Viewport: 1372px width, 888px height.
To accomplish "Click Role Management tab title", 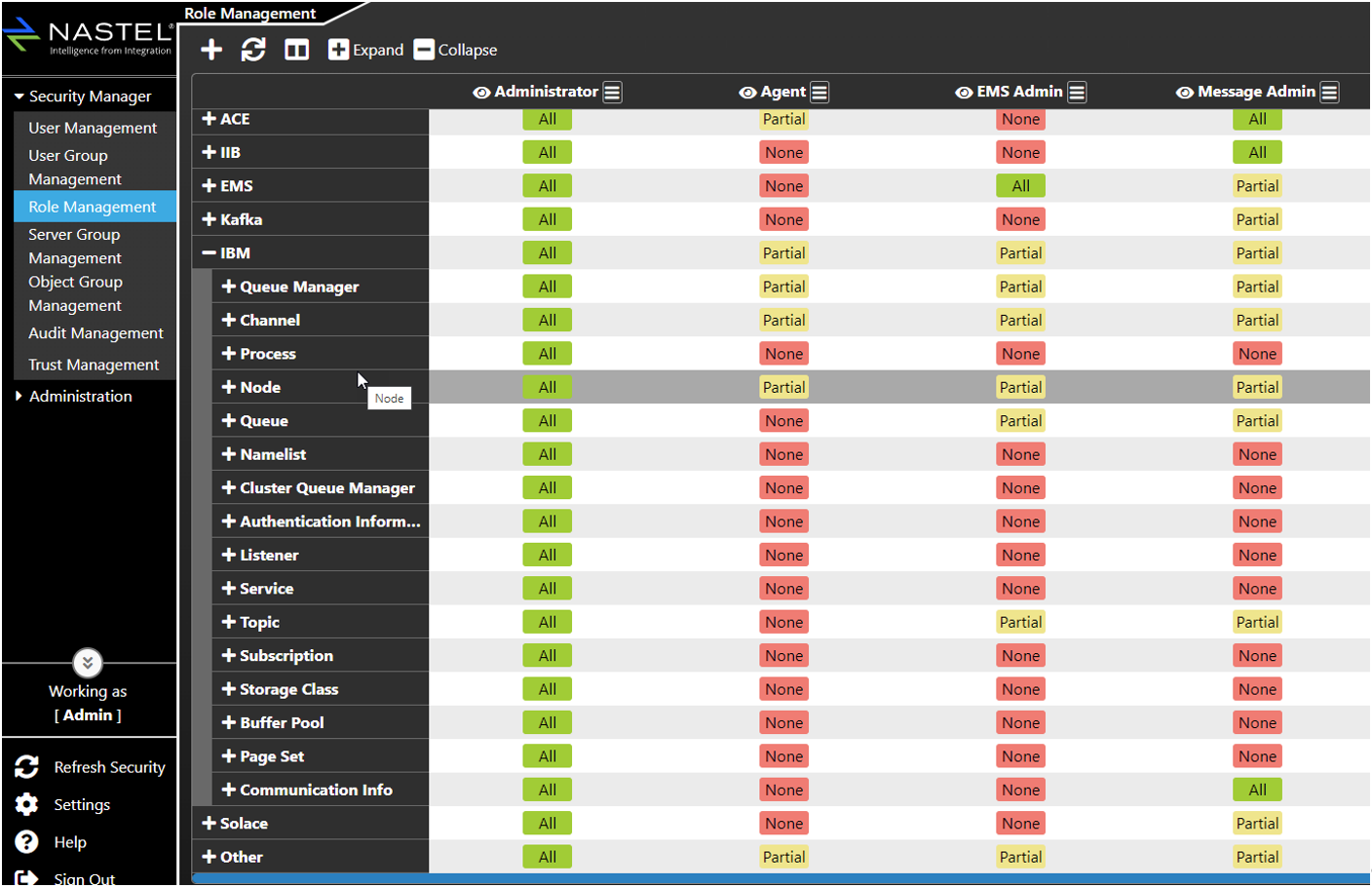I will point(250,13).
